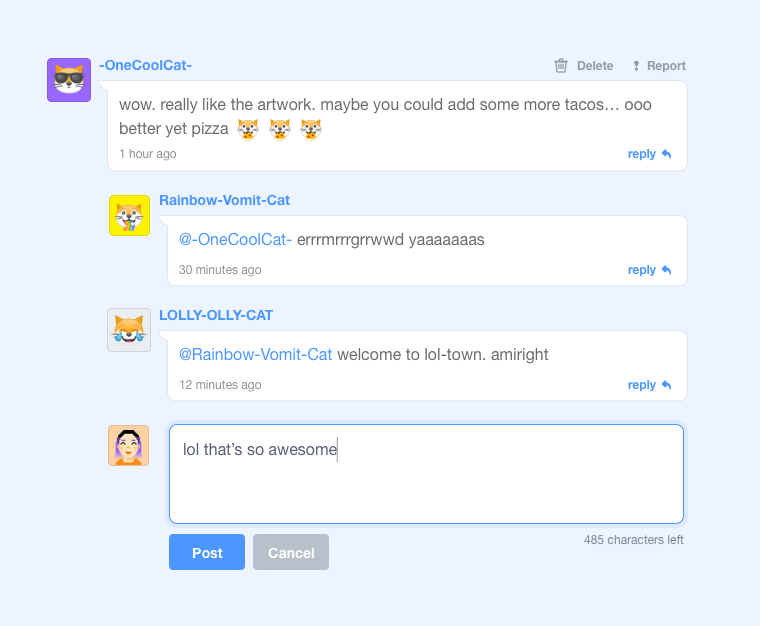
Task: Click the @Rainbow-Vomit-Cat mention link
Action: 255,354
